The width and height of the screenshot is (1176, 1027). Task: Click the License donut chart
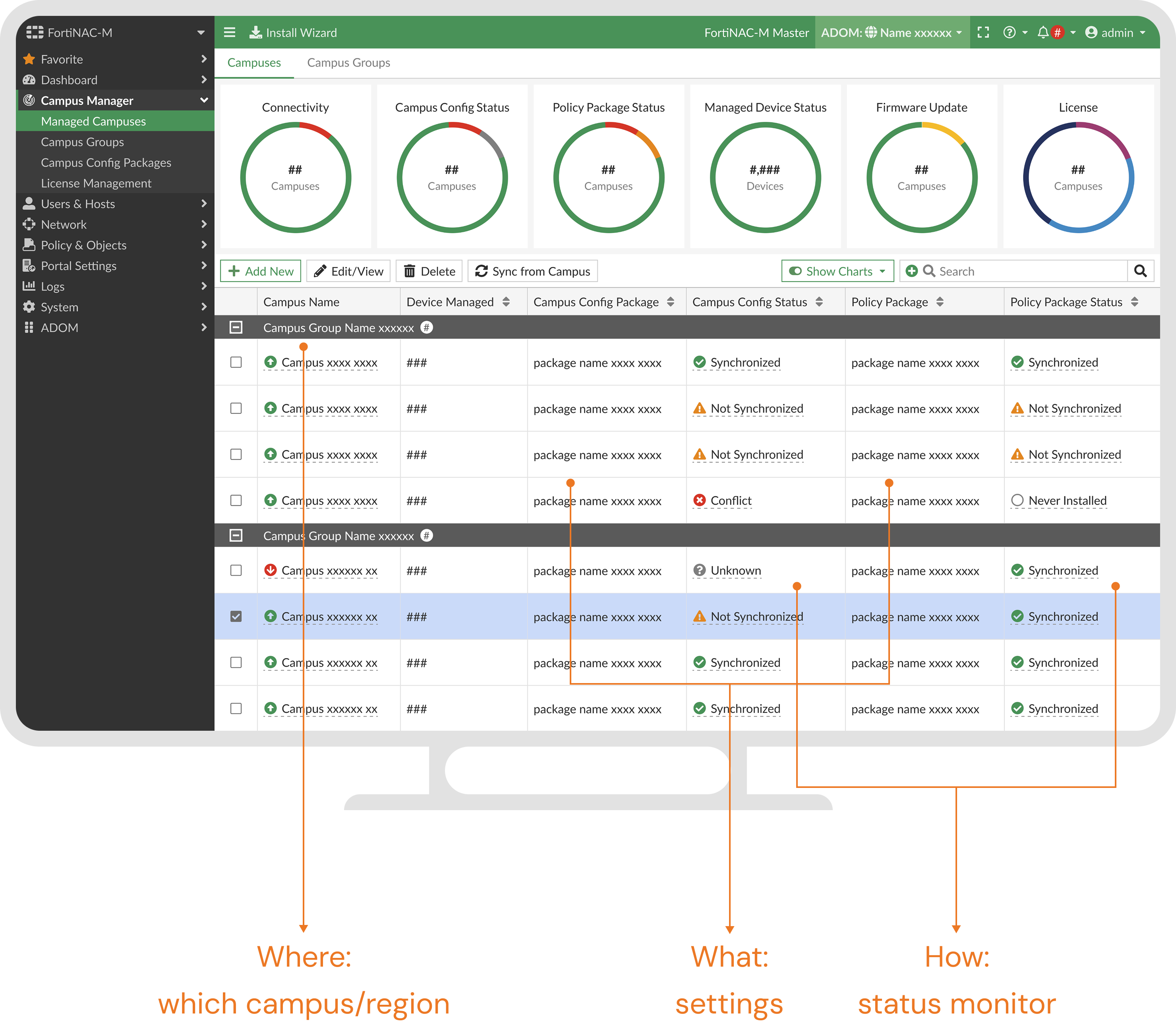[1078, 177]
